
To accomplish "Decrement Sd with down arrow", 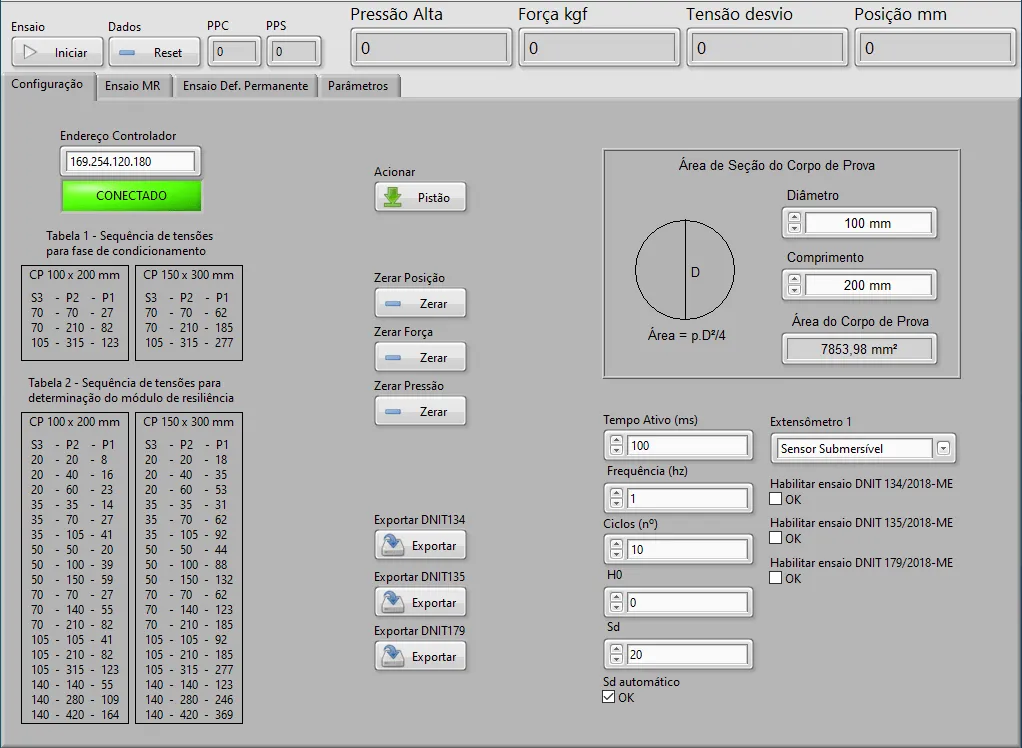I will 616,660.
